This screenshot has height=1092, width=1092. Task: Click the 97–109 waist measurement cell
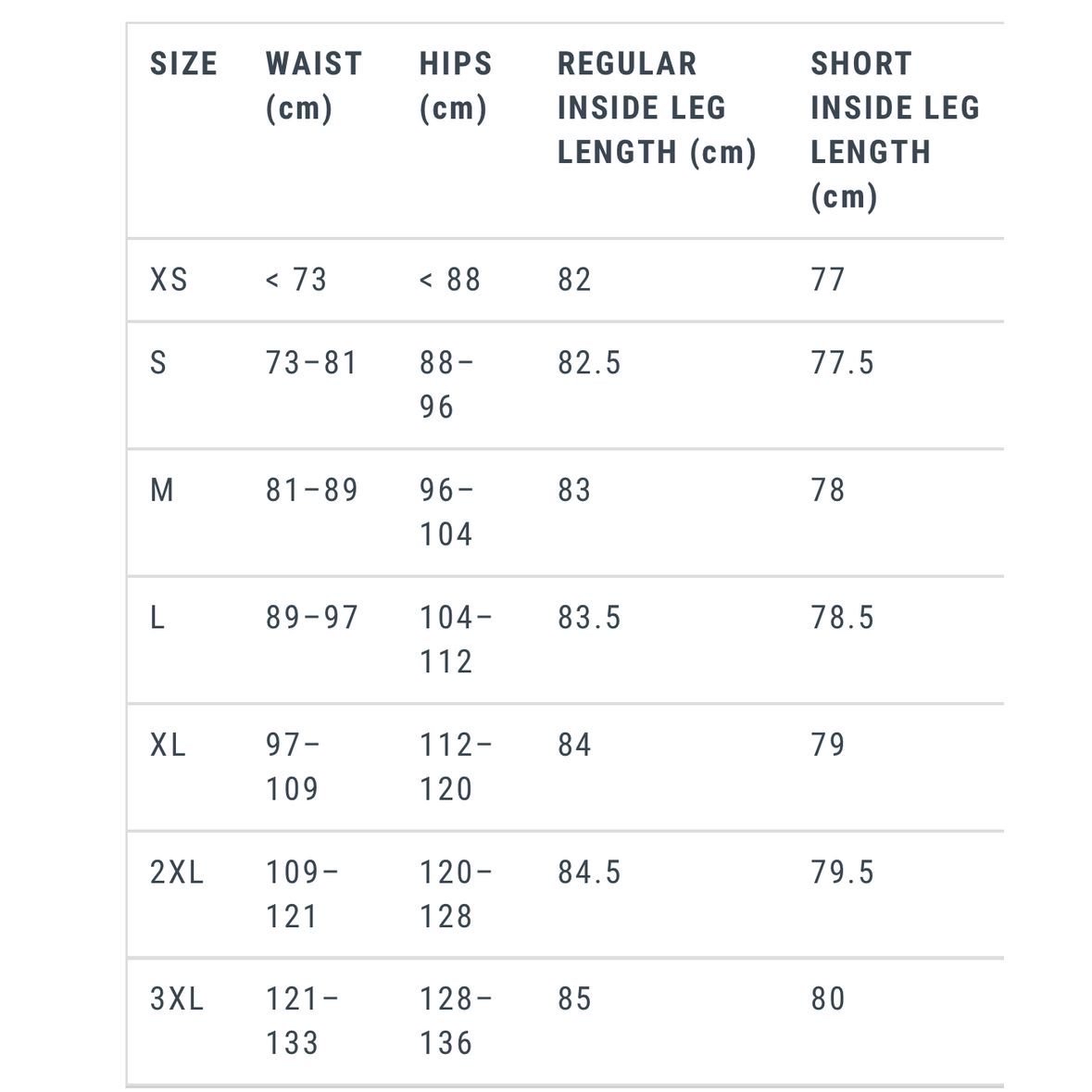[x=293, y=767]
